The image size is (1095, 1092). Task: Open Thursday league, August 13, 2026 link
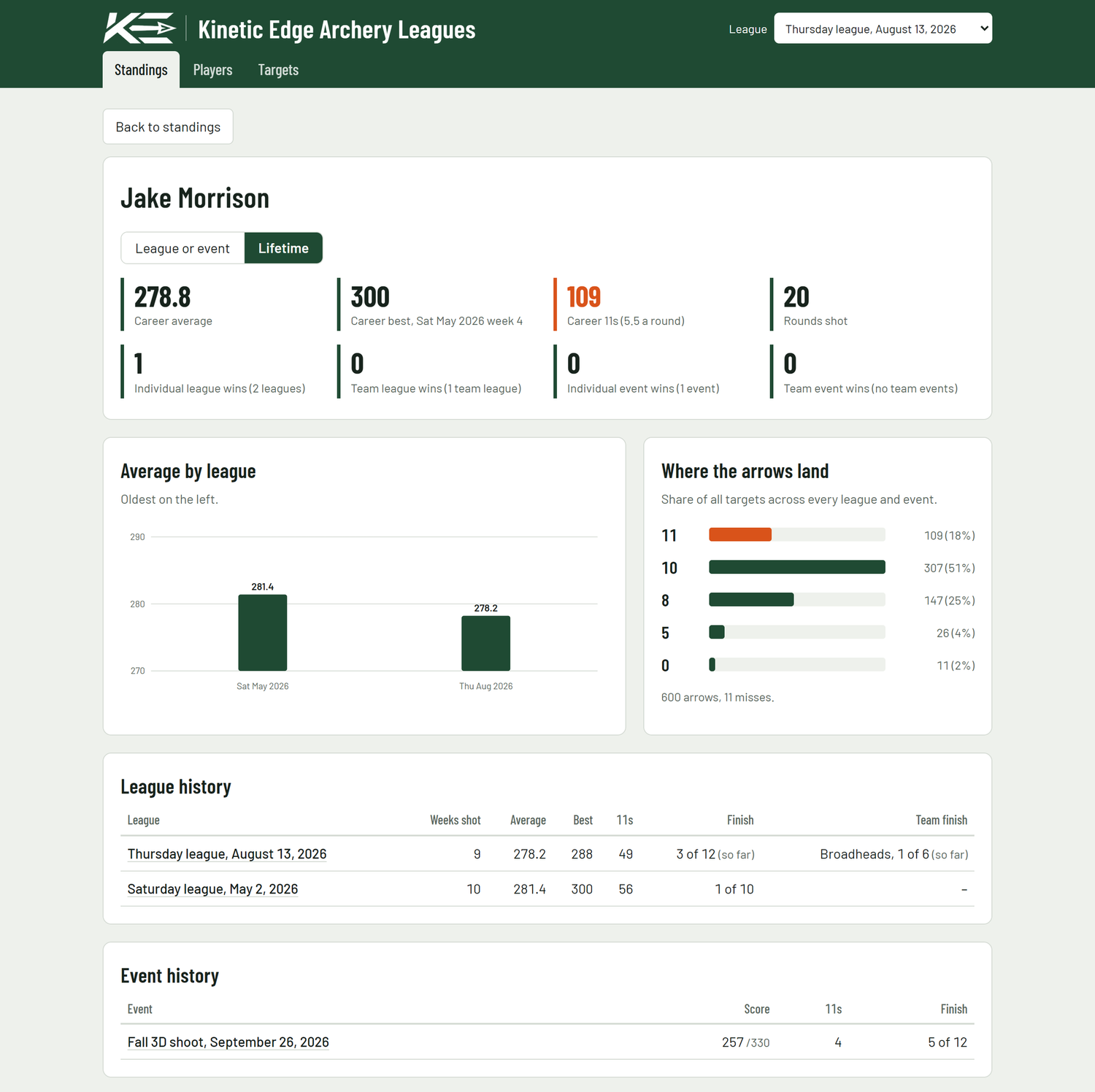(227, 854)
